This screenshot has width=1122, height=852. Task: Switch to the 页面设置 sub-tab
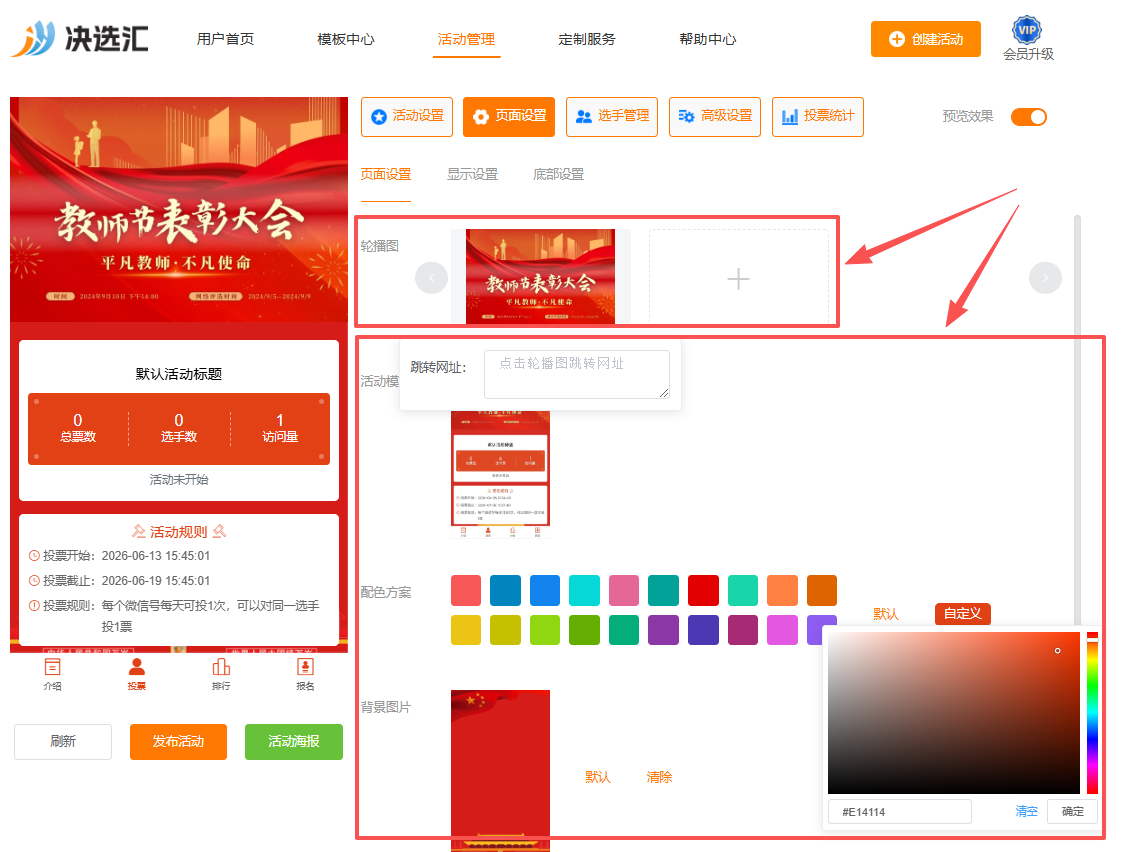pyautogui.click(x=386, y=175)
